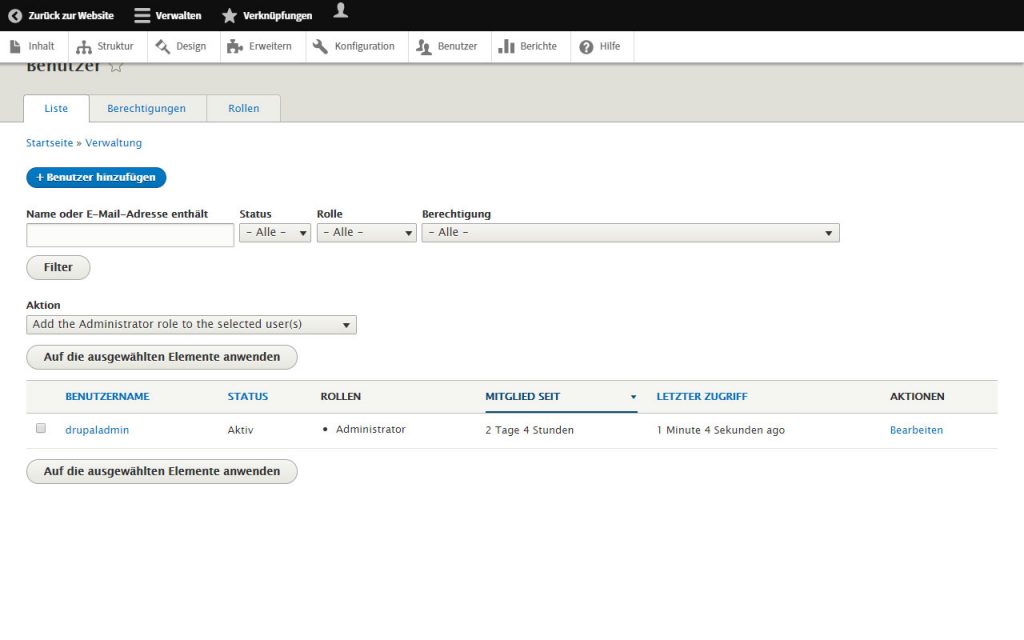Open the Aktion dropdown list

coord(191,324)
